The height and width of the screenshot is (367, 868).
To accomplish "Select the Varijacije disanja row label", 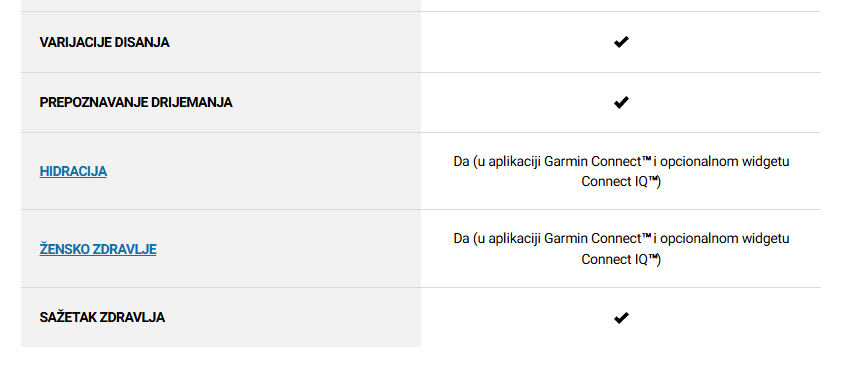I will tap(105, 43).
